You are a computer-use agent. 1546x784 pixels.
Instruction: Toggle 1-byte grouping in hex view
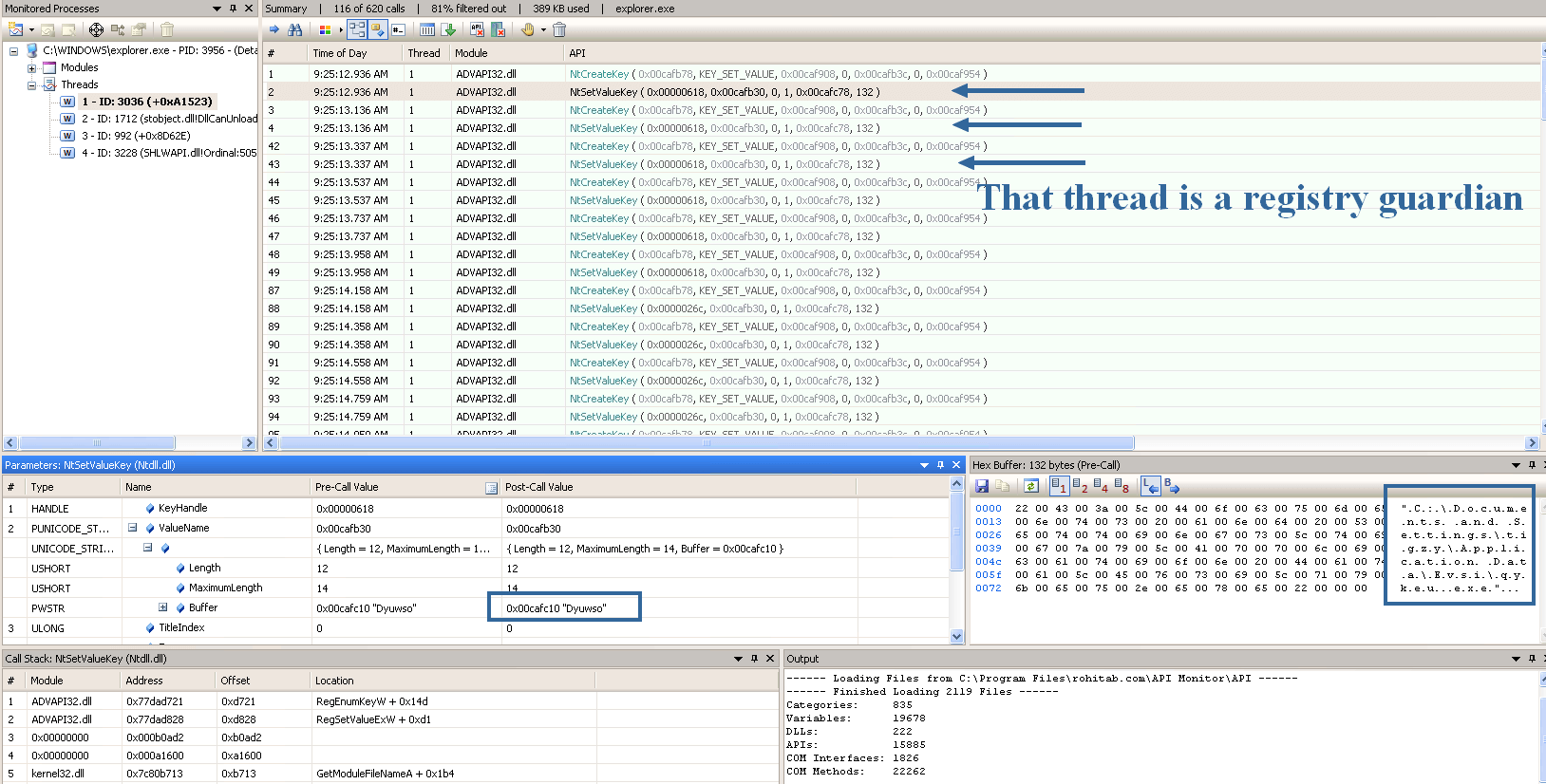point(1059,486)
